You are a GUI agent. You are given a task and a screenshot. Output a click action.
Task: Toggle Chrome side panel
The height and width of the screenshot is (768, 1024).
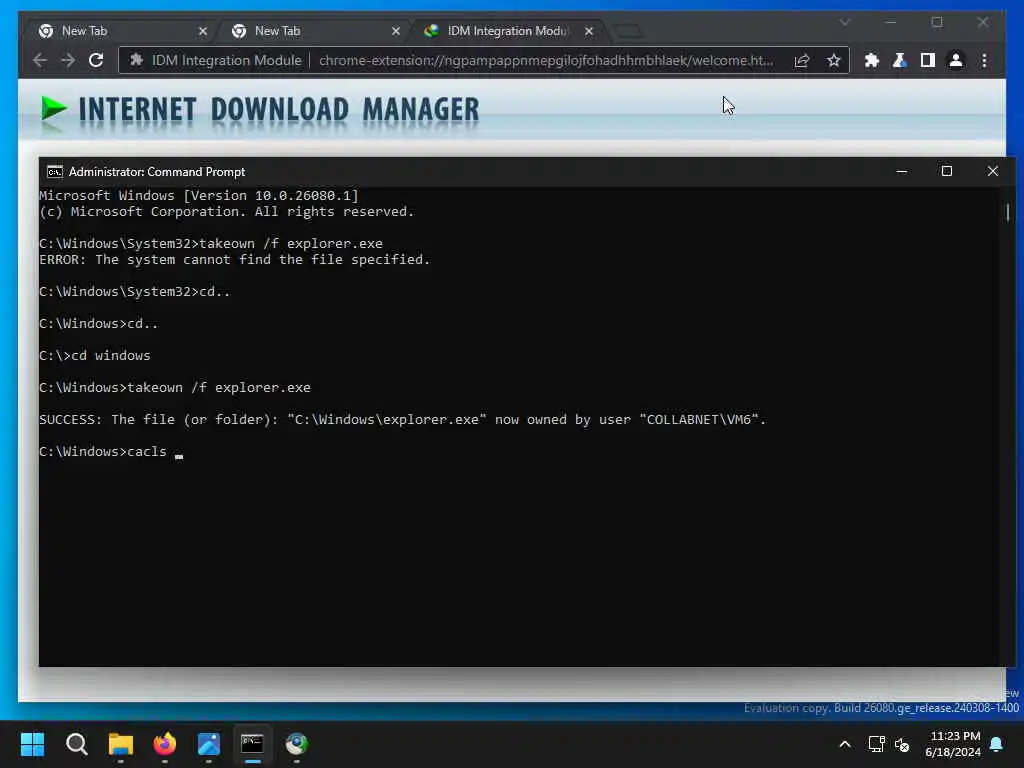[x=927, y=61]
